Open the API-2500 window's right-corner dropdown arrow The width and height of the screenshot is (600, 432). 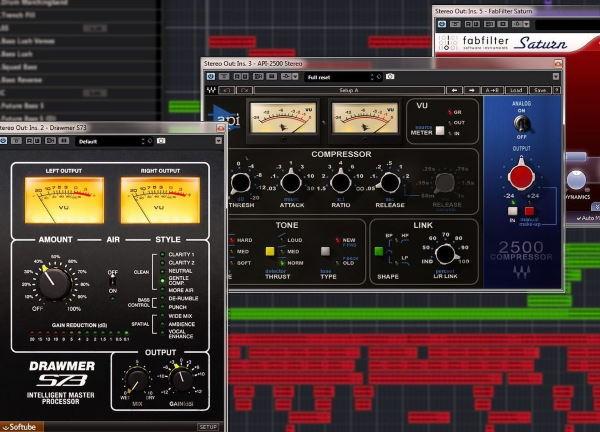pos(556,77)
